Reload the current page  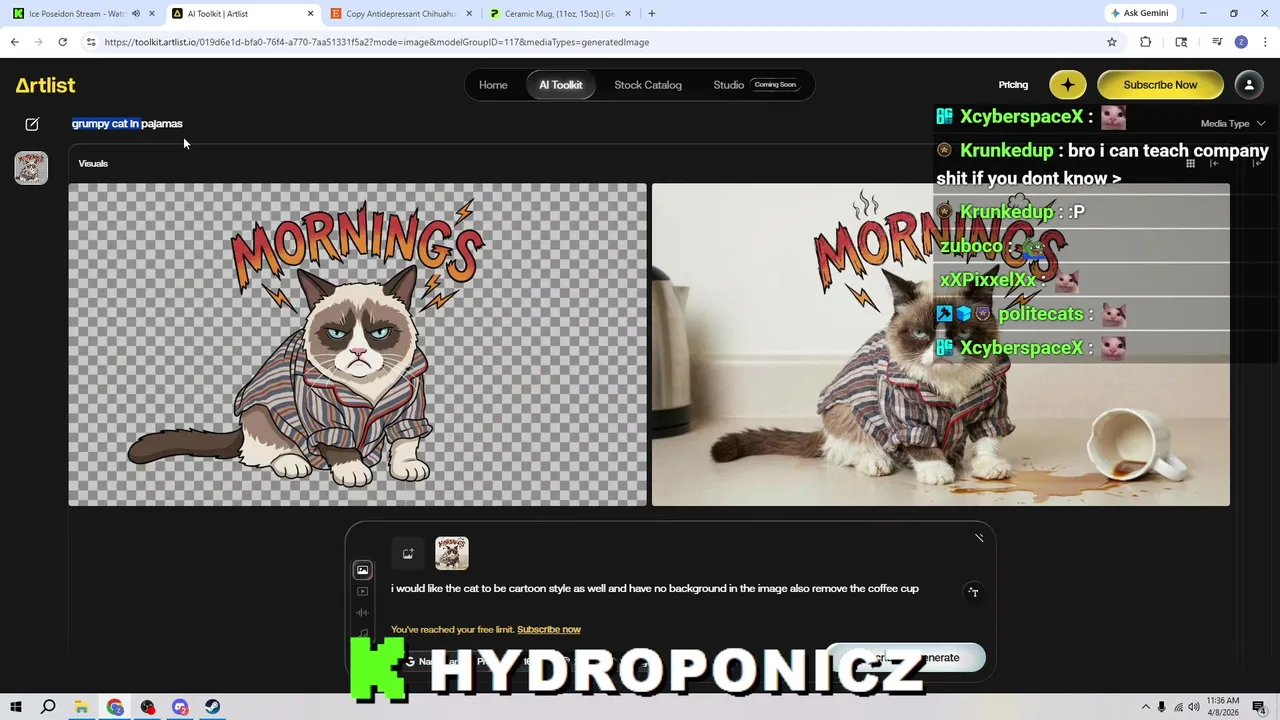tap(62, 42)
